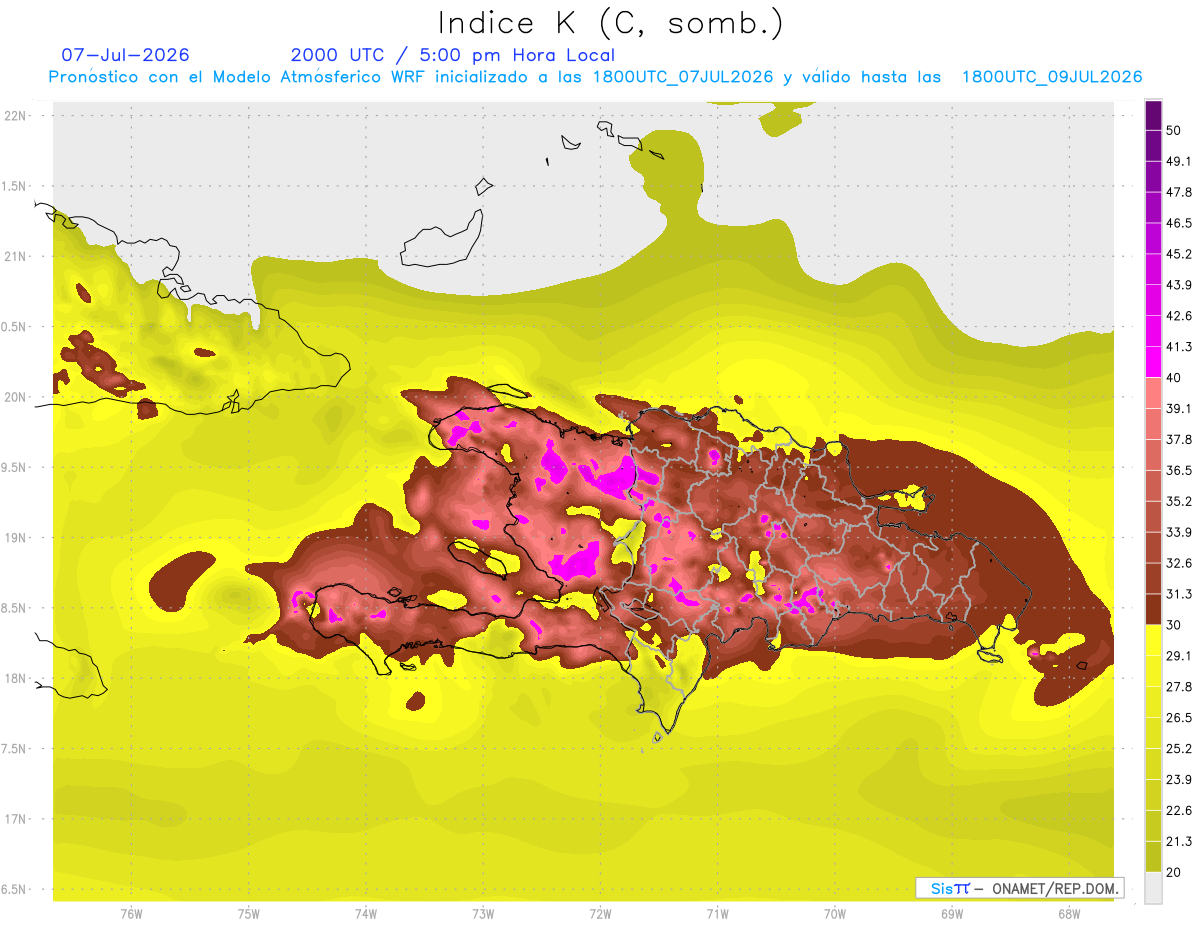Click the legend value '20'
This screenshot has height=927, width=1200.
[1174, 873]
